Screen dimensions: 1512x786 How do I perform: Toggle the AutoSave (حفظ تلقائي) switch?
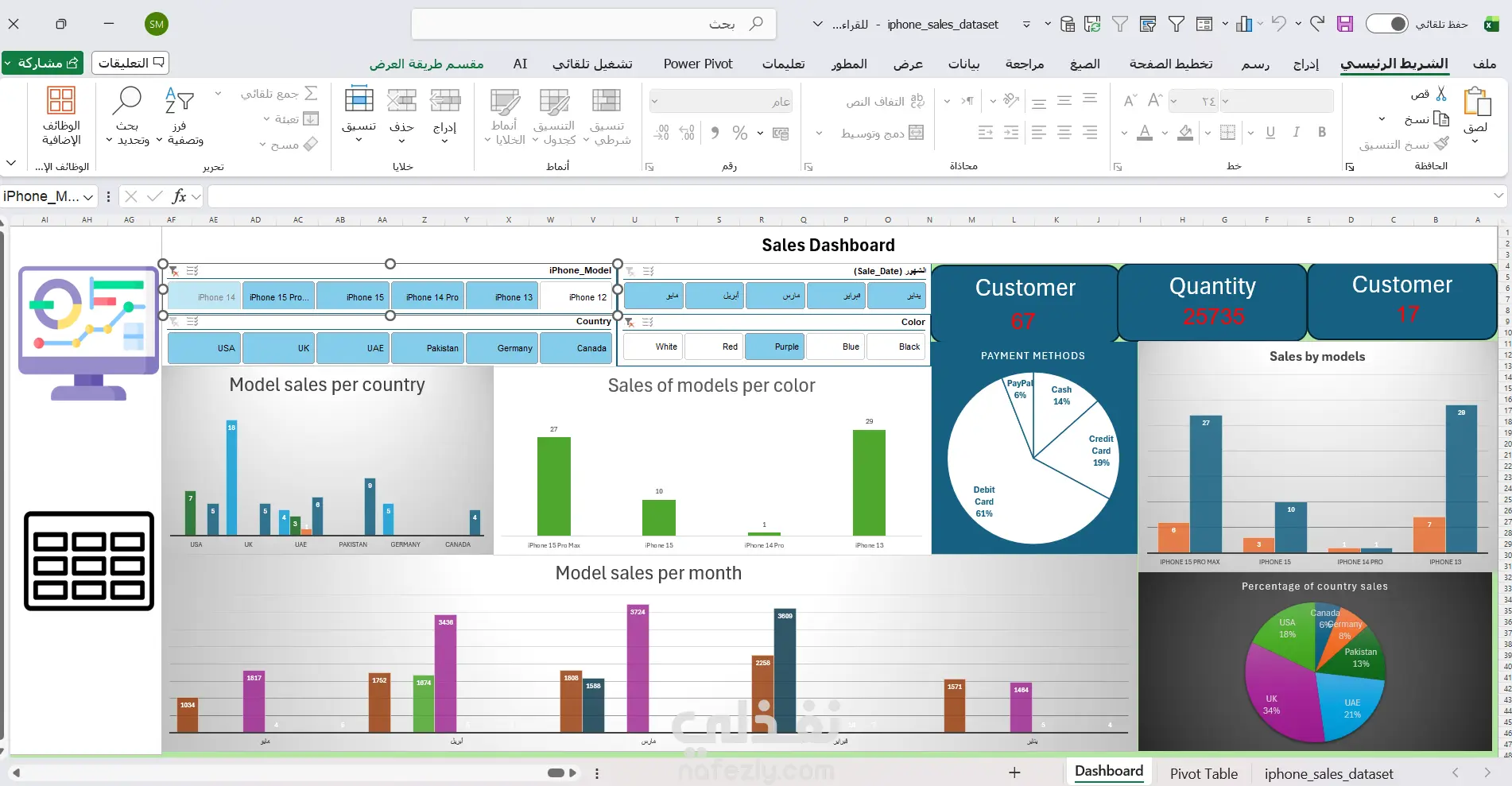coord(1386,24)
